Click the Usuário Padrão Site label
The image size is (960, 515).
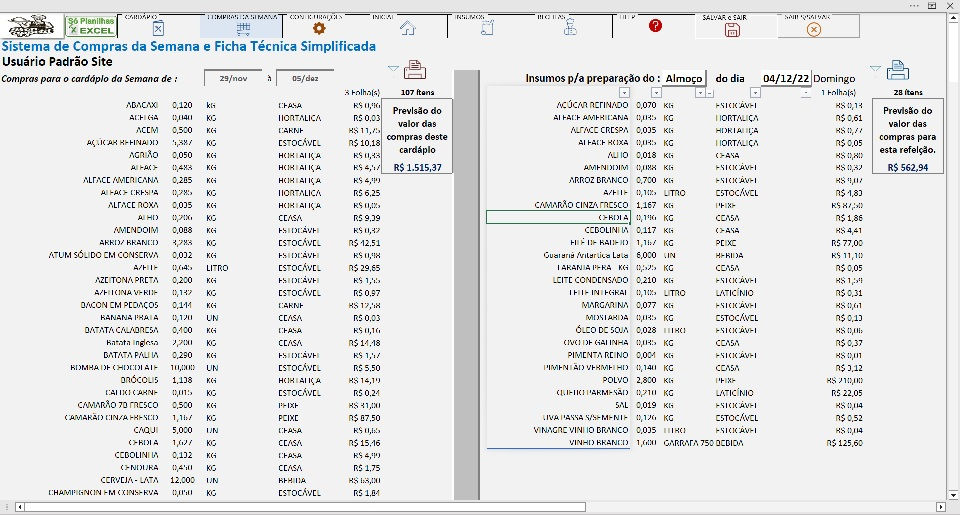tap(58, 61)
